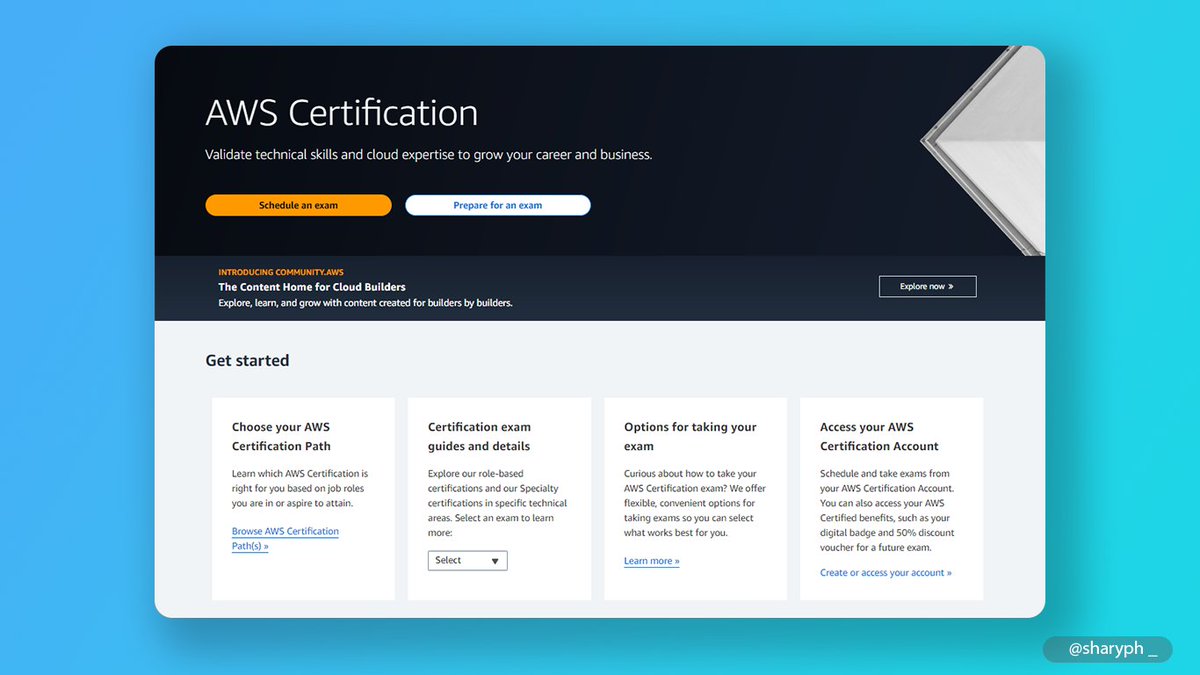Click paragraph starting Learn which AWS Certification
The image size is (1200, 675).
tap(300, 489)
